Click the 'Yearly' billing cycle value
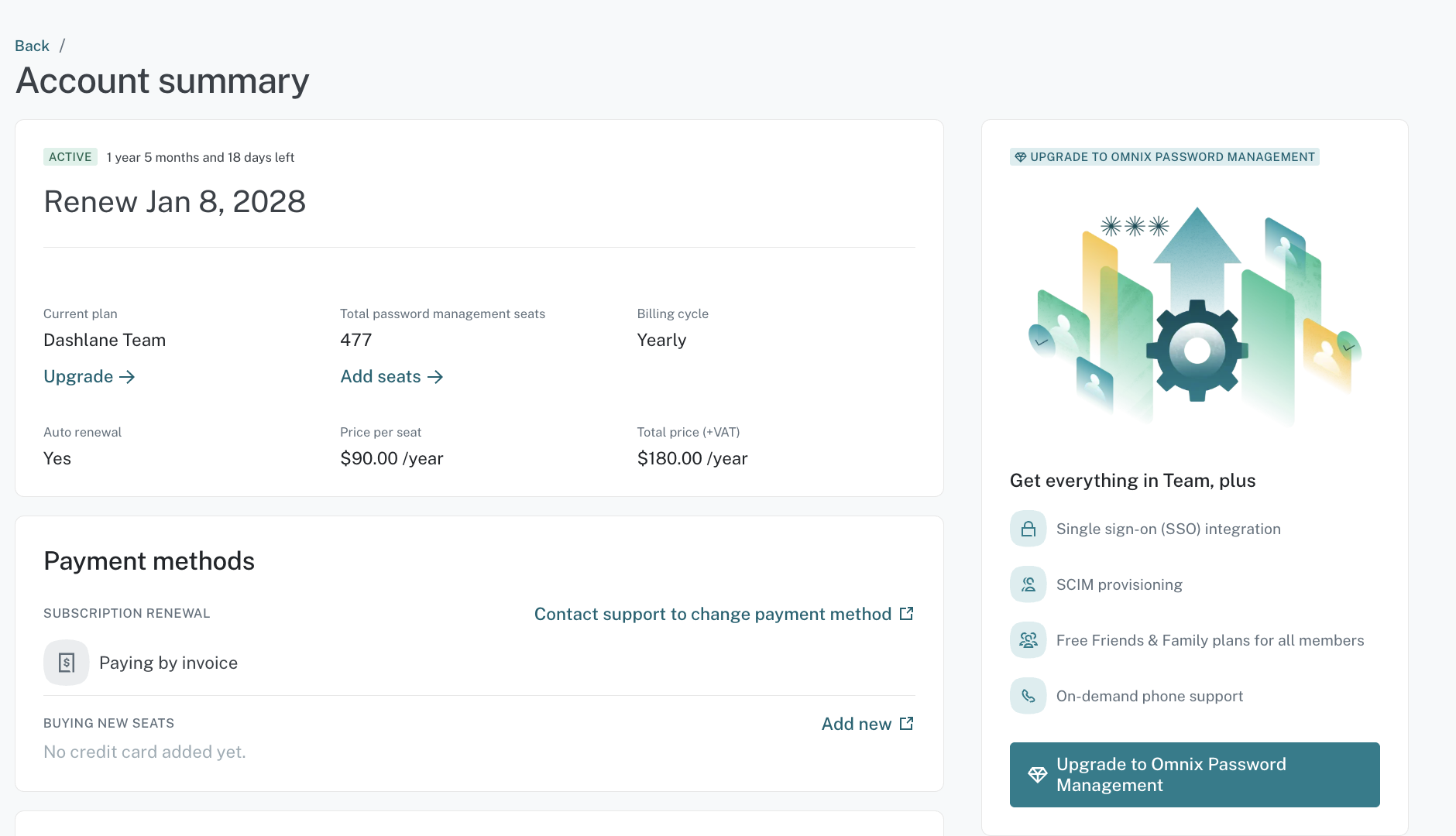The width and height of the screenshot is (1456, 836). pyautogui.click(x=662, y=340)
